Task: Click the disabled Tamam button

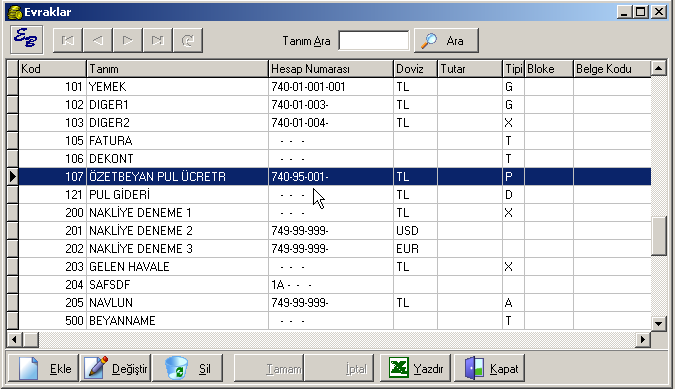Action: click(x=269, y=368)
